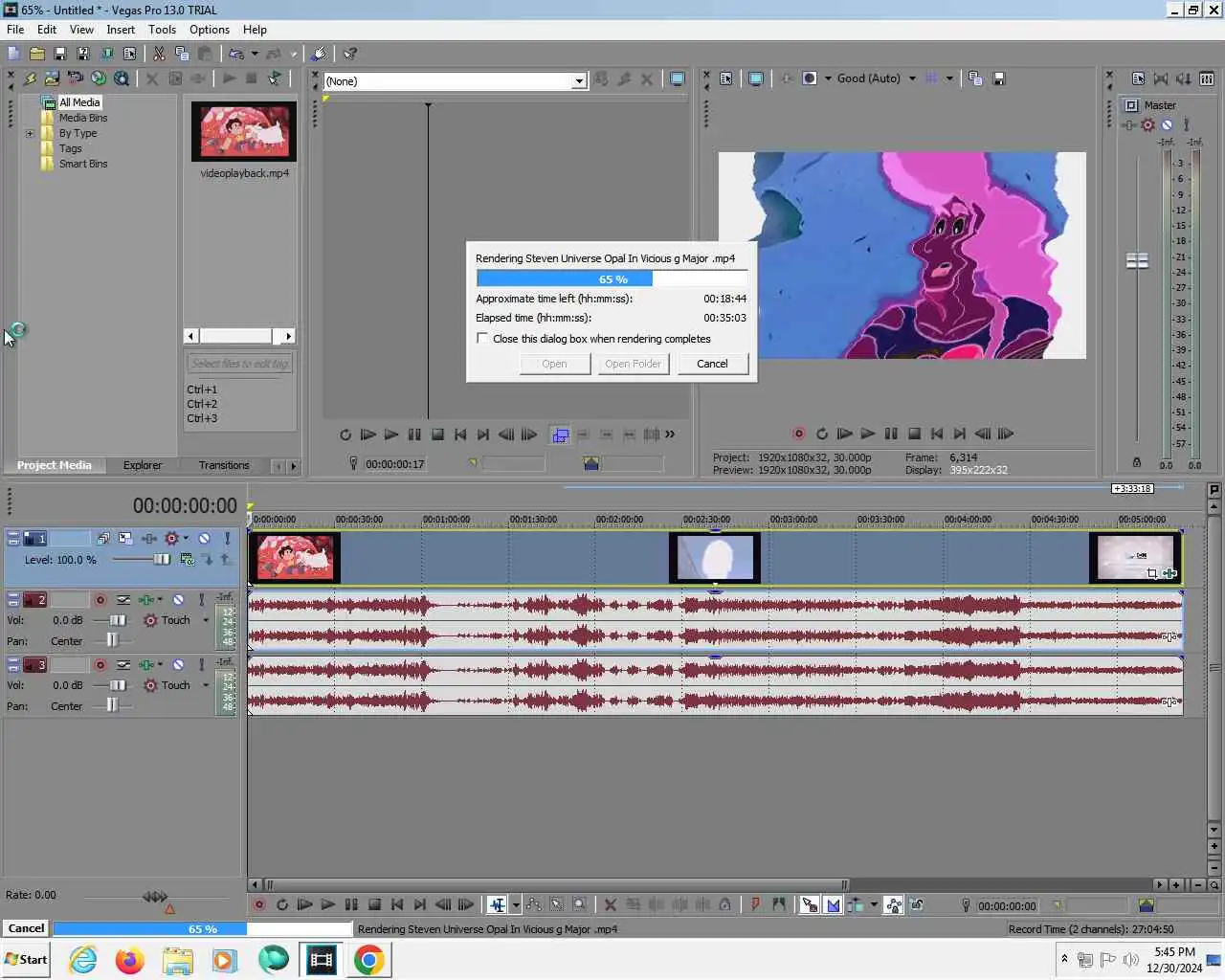Viewport: 1225px width, 980px height.
Task: Play the timeline from the bottom transport bar
Action: coord(327,904)
